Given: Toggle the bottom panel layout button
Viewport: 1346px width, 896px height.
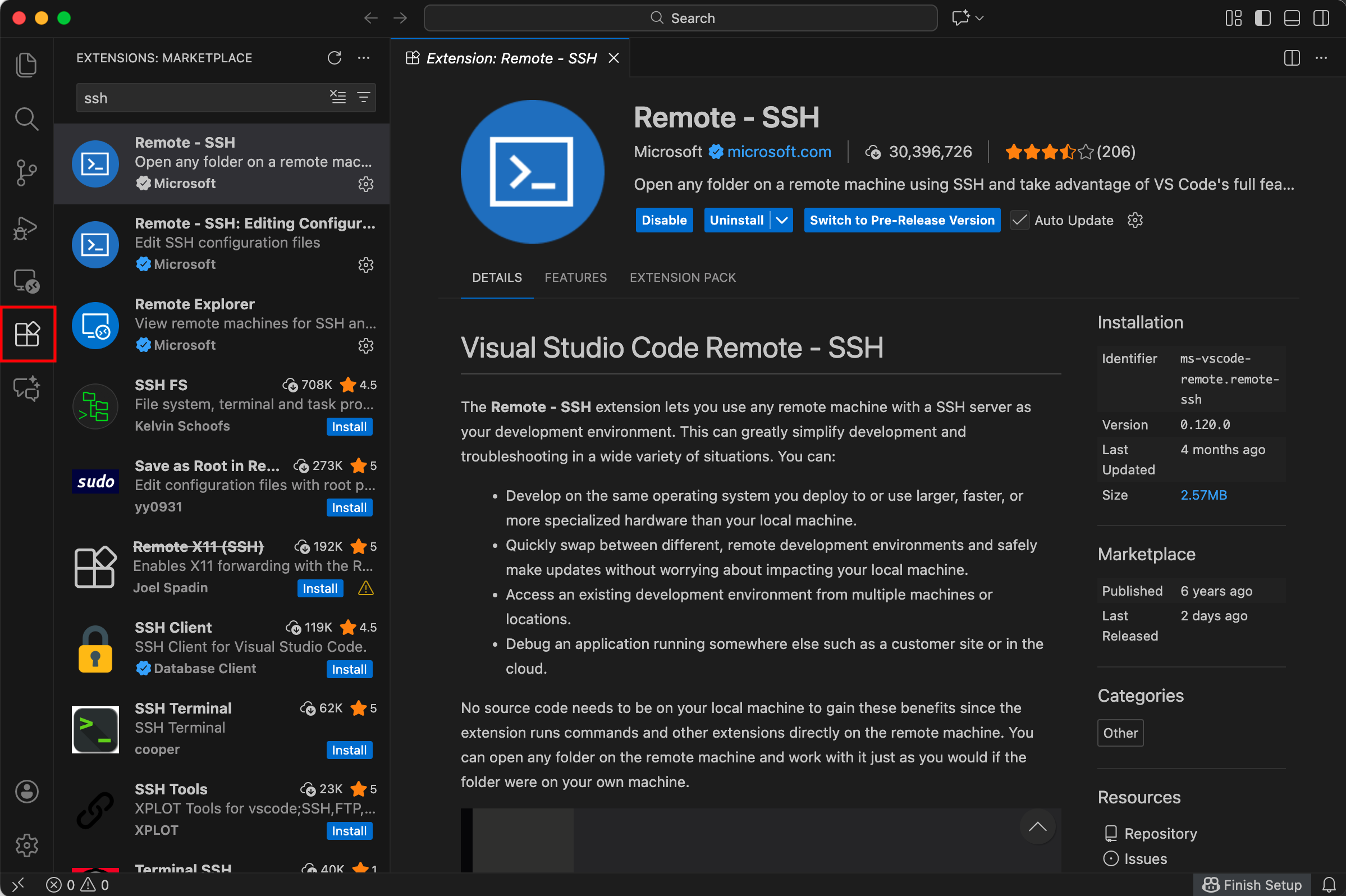Looking at the screenshot, I should coord(1292,19).
